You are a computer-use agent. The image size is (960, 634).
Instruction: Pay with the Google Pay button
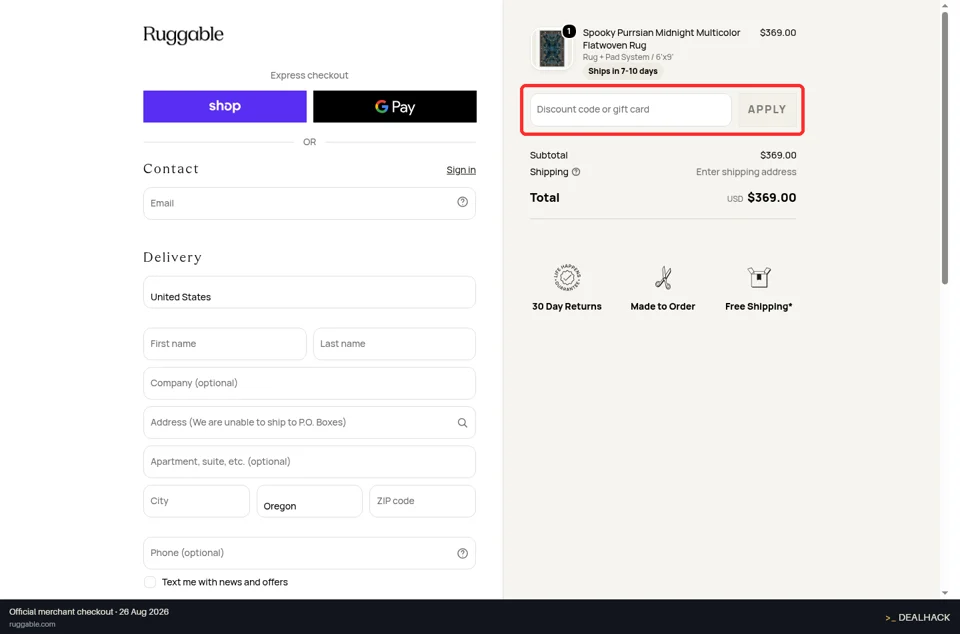(x=395, y=106)
